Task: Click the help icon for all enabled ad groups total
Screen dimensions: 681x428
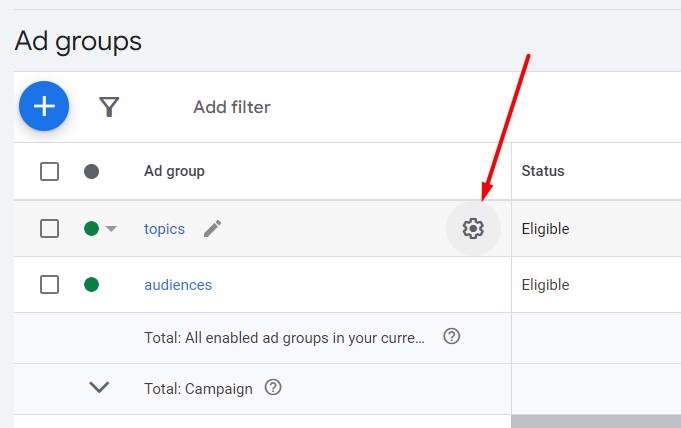Action: coord(451,336)
